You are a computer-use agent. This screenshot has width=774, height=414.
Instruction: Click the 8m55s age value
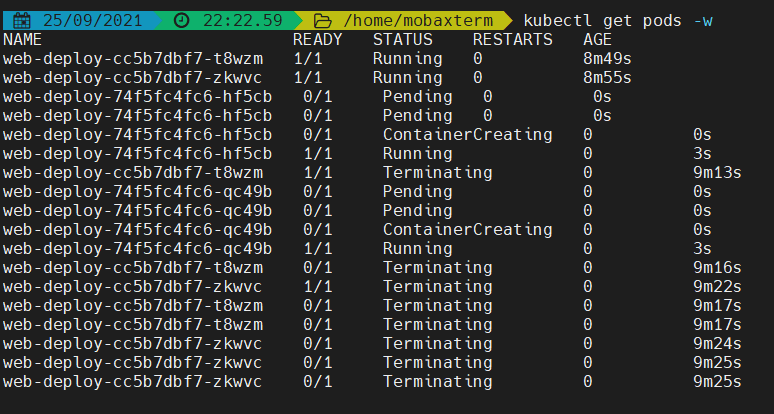[607, 77]
